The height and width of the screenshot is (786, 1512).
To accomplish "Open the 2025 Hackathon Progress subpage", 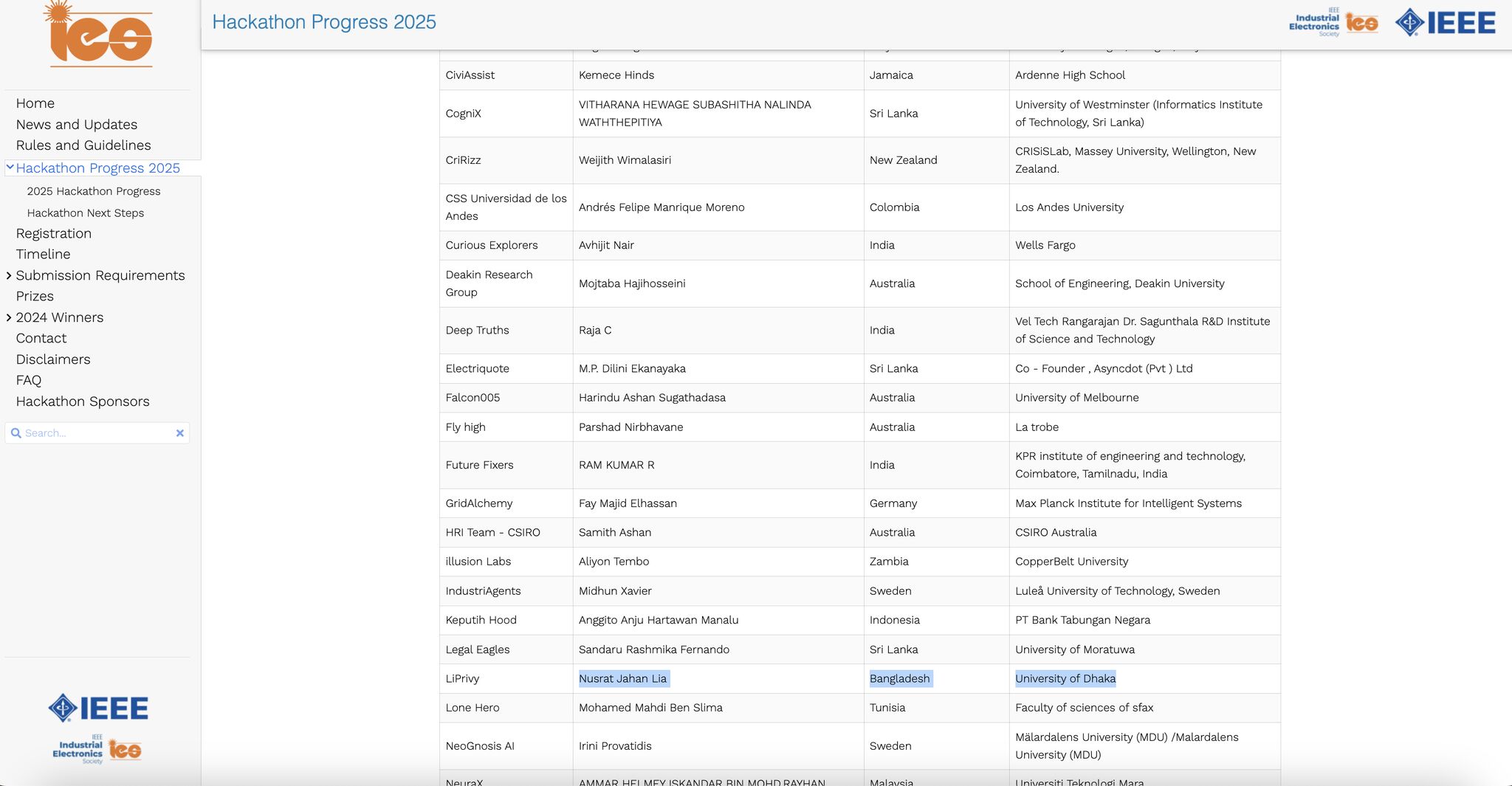I will click(94, 191).
